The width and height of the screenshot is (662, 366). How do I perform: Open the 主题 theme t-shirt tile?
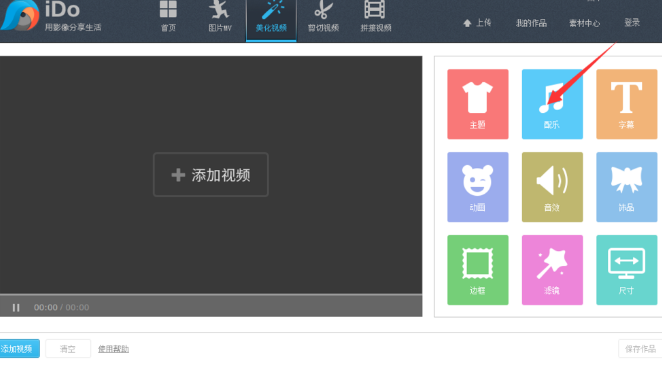point(478,104)
